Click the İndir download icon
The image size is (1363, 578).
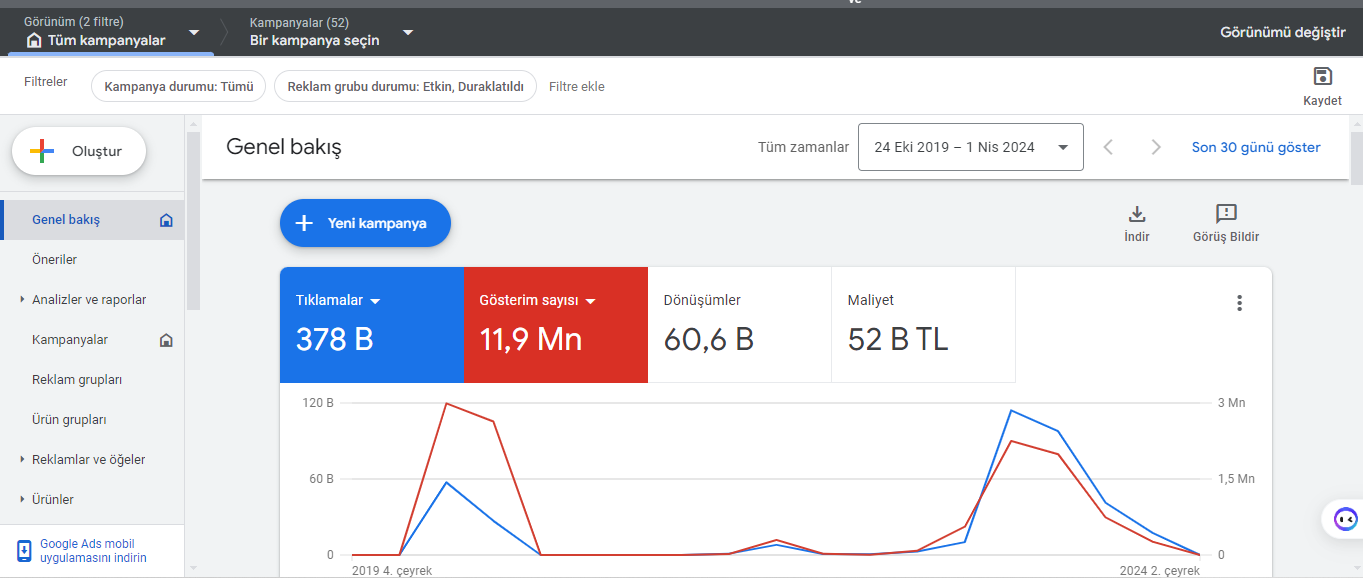1136,214
